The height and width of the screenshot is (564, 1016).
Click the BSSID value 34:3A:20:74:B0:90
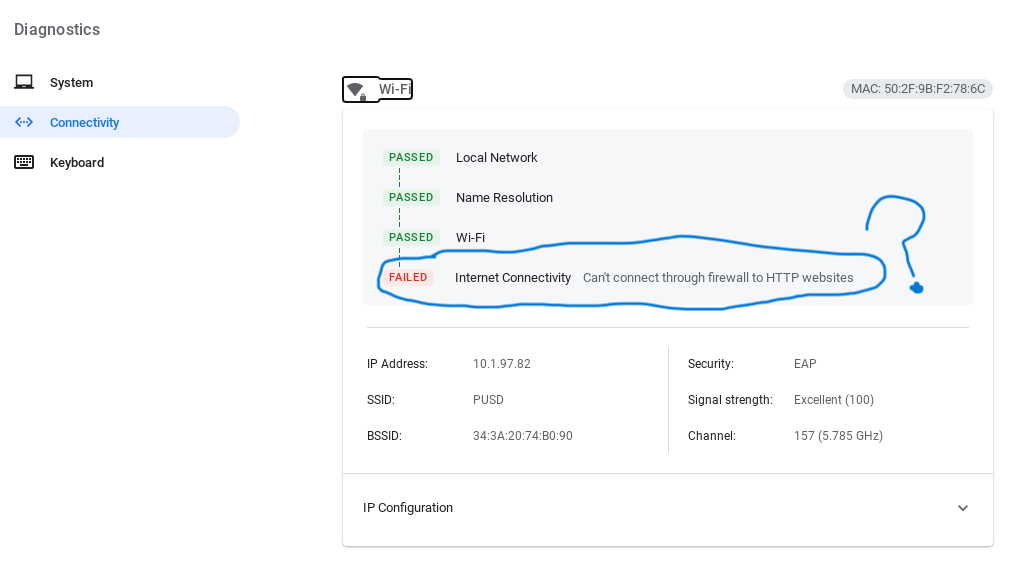[x=522, y=436]
